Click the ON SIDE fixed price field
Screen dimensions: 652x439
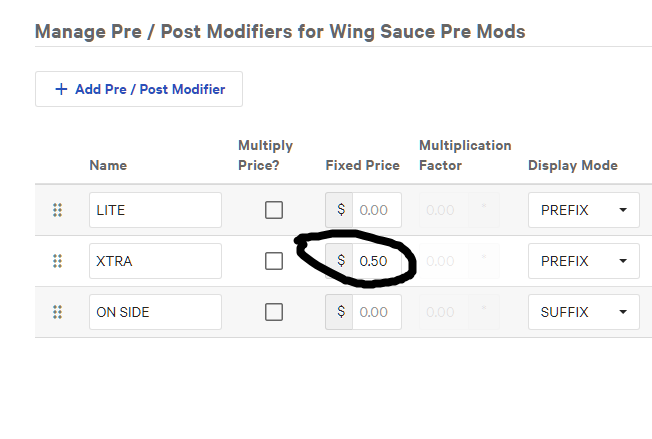[x=376, y=312]
